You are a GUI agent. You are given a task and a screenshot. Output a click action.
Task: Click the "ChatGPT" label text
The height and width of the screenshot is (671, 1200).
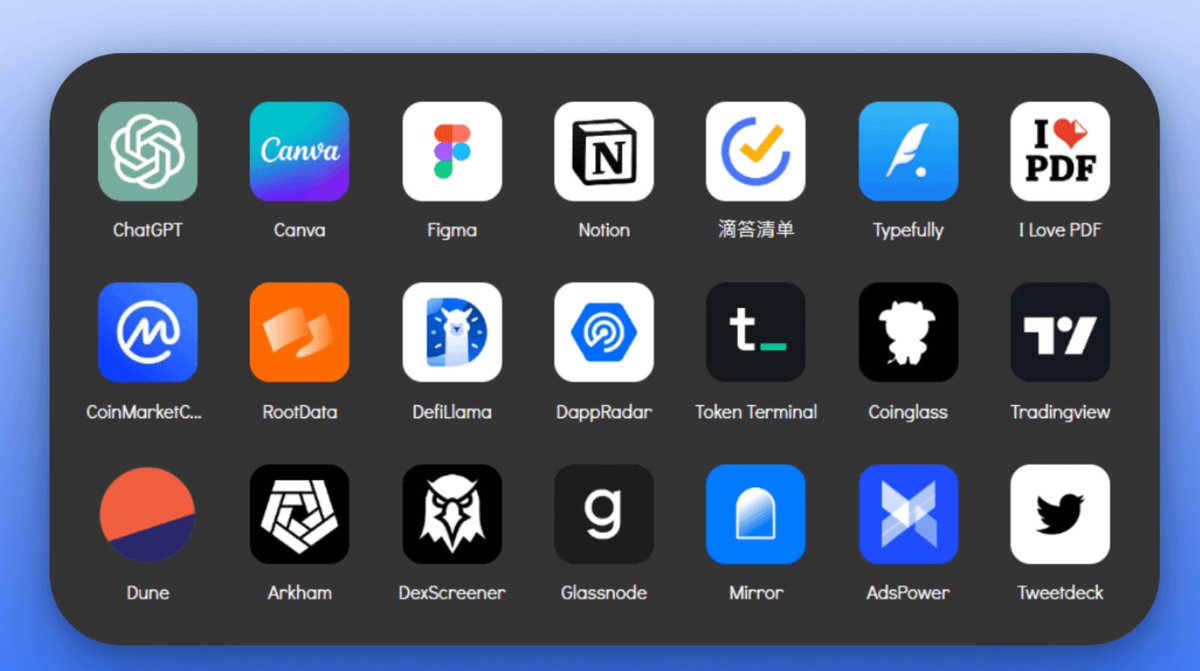(x=148, y=230)
